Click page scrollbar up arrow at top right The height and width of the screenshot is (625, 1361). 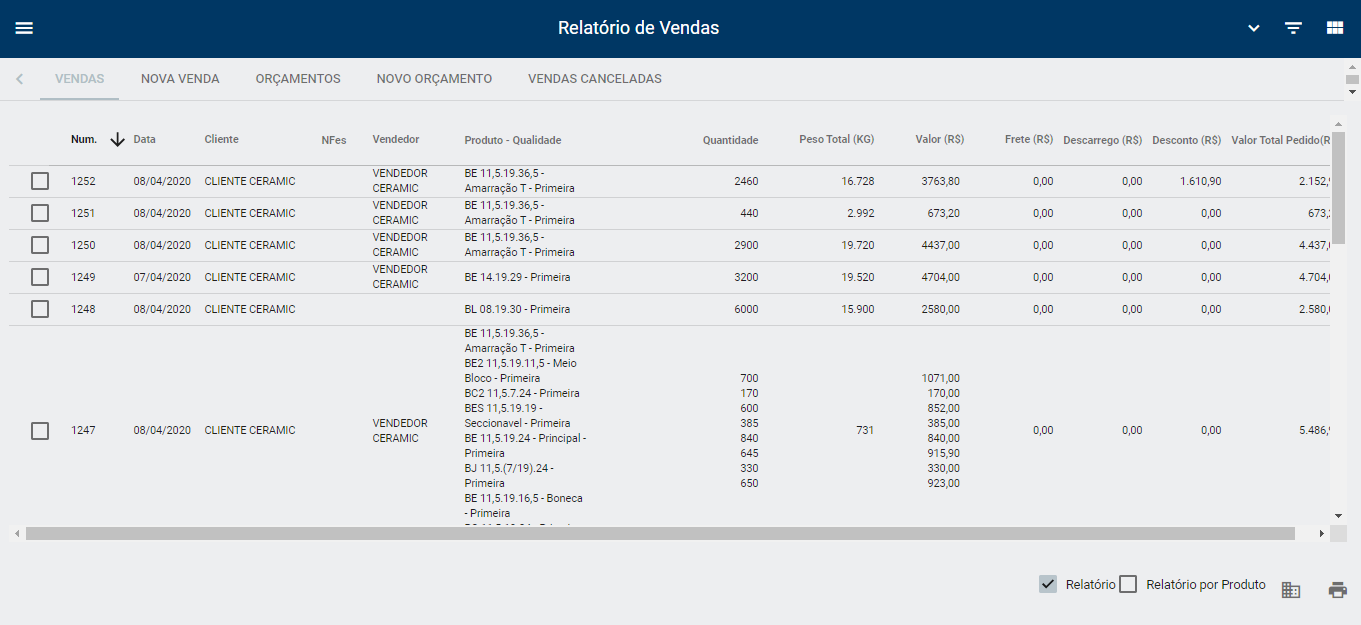coord(1352,67)
